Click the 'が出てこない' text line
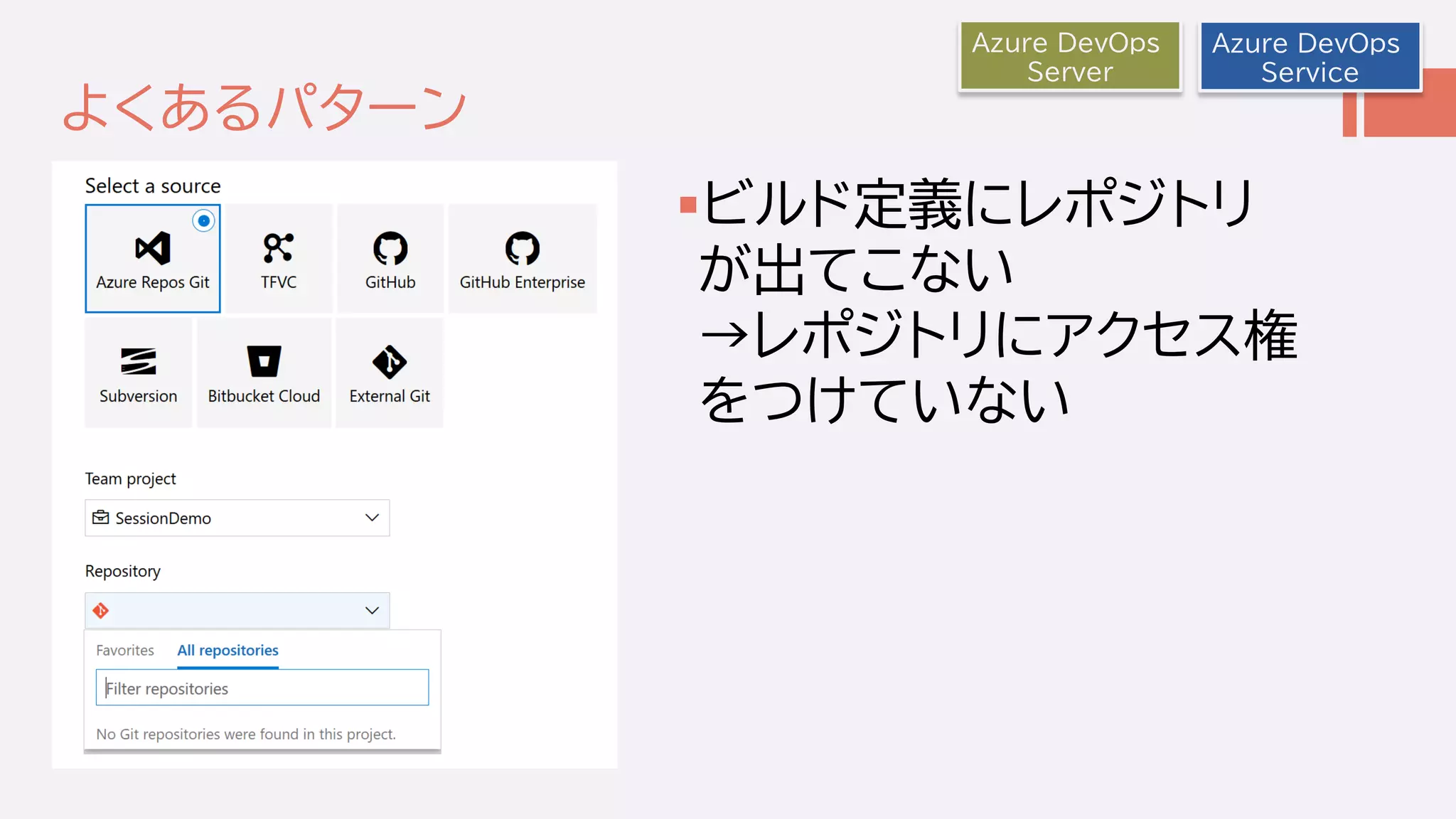This screenshot has width=1456, height=819. (x=856, y=269)
